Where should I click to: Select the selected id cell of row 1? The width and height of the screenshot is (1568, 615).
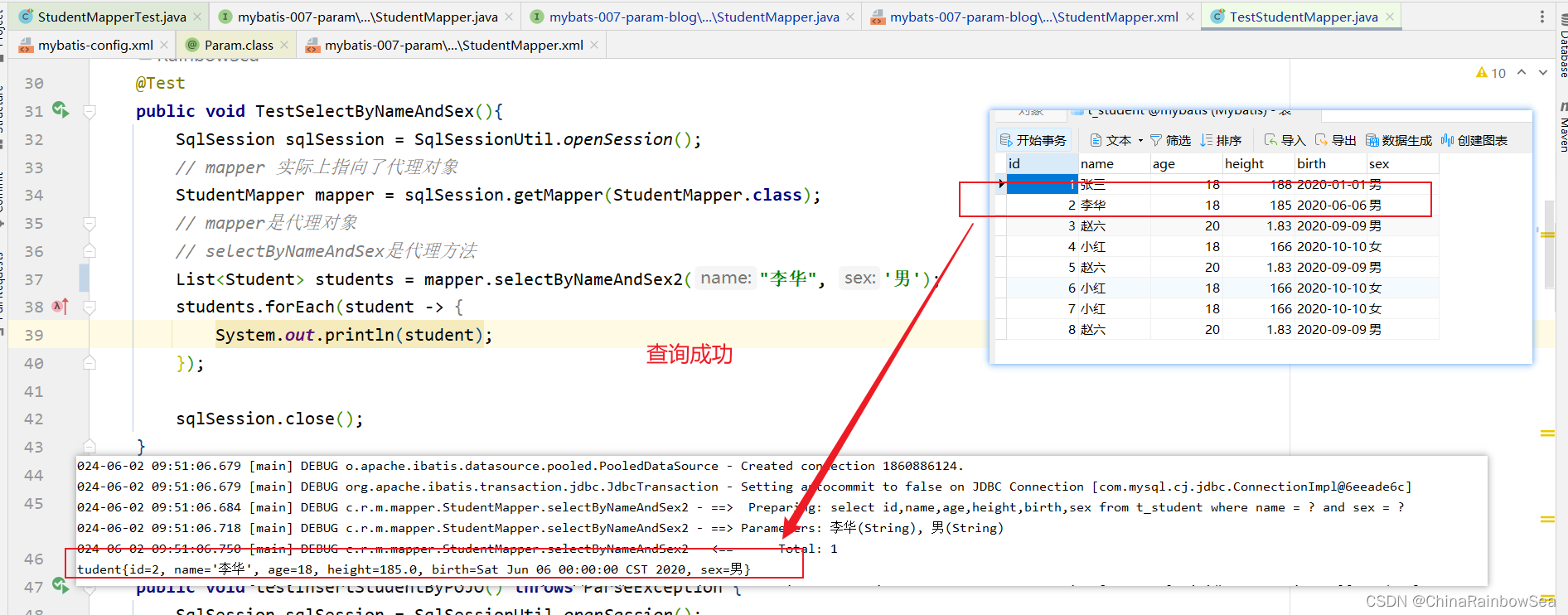pyautogui.click(x=1042, y=184)
